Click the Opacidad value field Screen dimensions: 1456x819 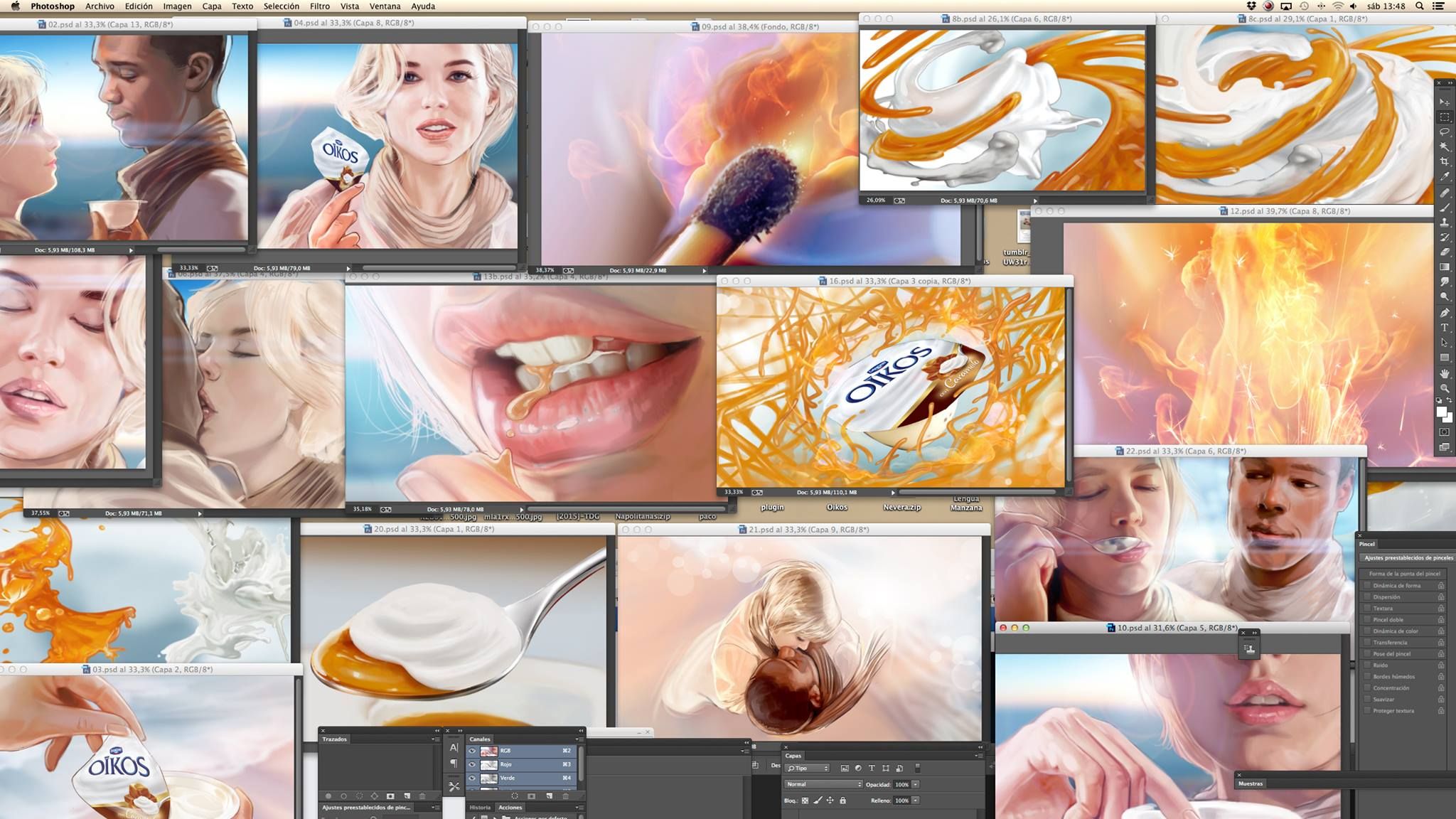coord(902,784)
